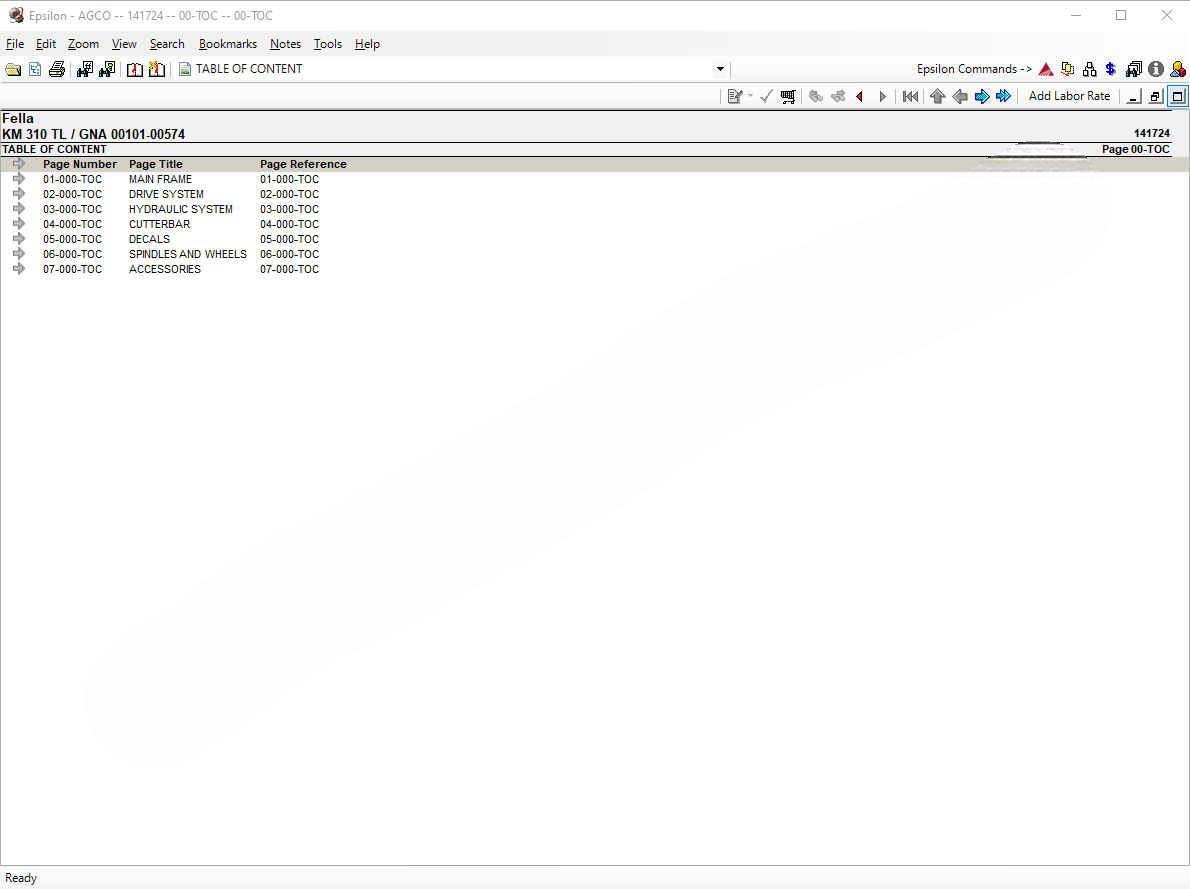
Task: Click the hierarchy tree icon near Epsilon Commands
Action: coord(1090,69)
